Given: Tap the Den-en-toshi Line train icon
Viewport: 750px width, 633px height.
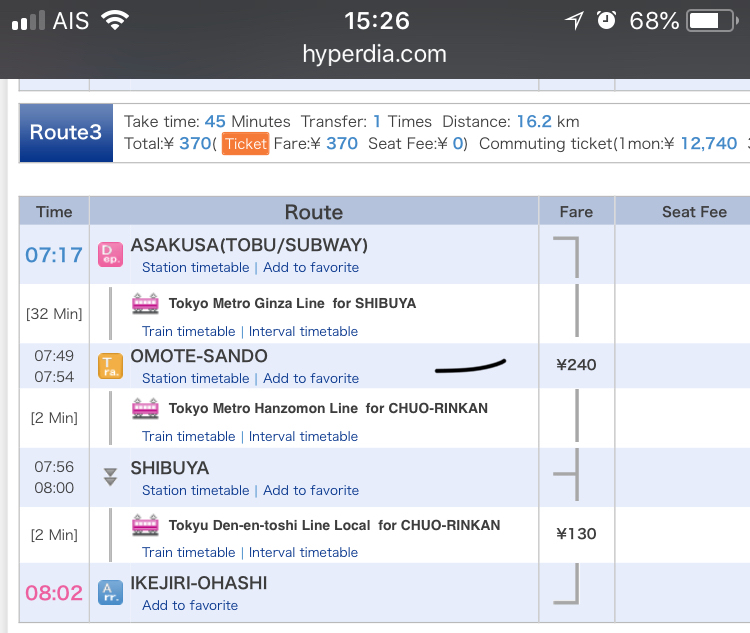Looking at the screenshot, I should click(145, 525).
